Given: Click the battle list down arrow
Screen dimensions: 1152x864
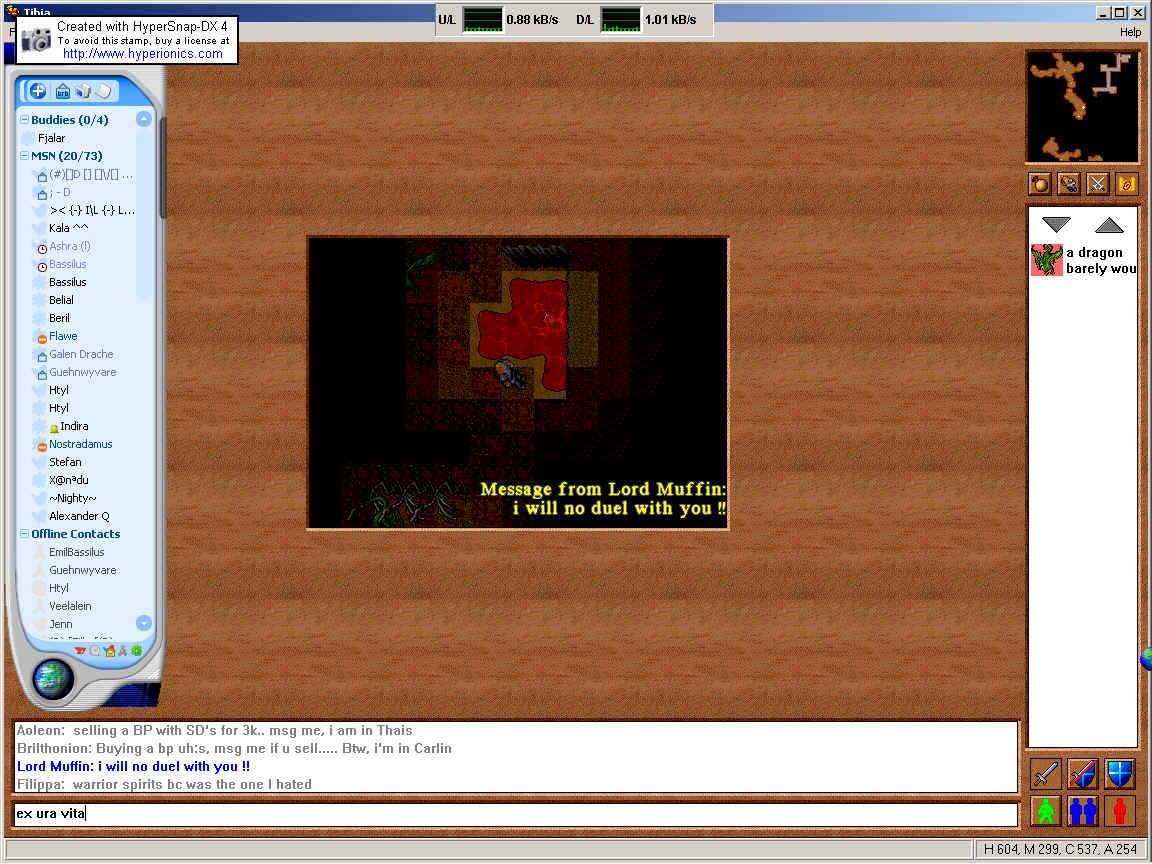Looking at the screenshot, I should click(1056, 225).
